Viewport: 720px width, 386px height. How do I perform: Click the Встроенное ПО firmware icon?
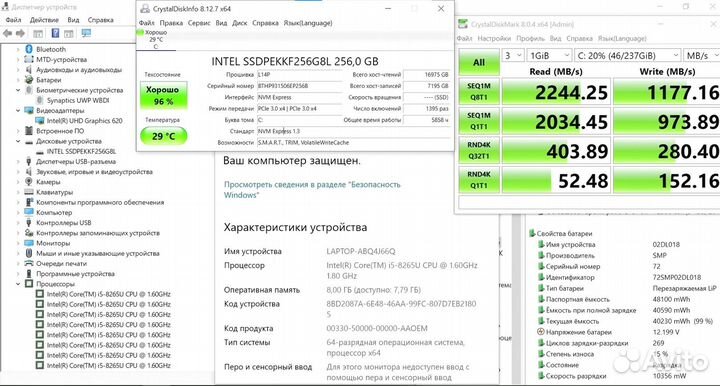pos(29,131)
